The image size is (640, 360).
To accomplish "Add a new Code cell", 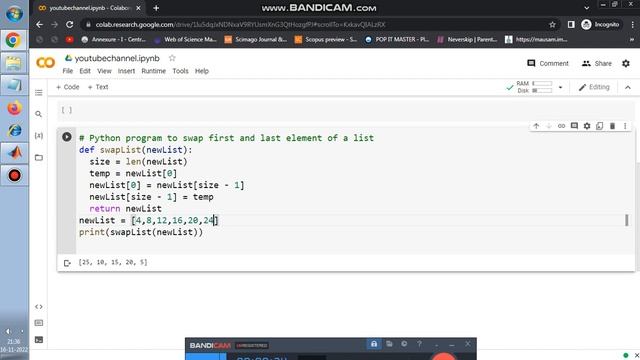I will pos(67,87).
